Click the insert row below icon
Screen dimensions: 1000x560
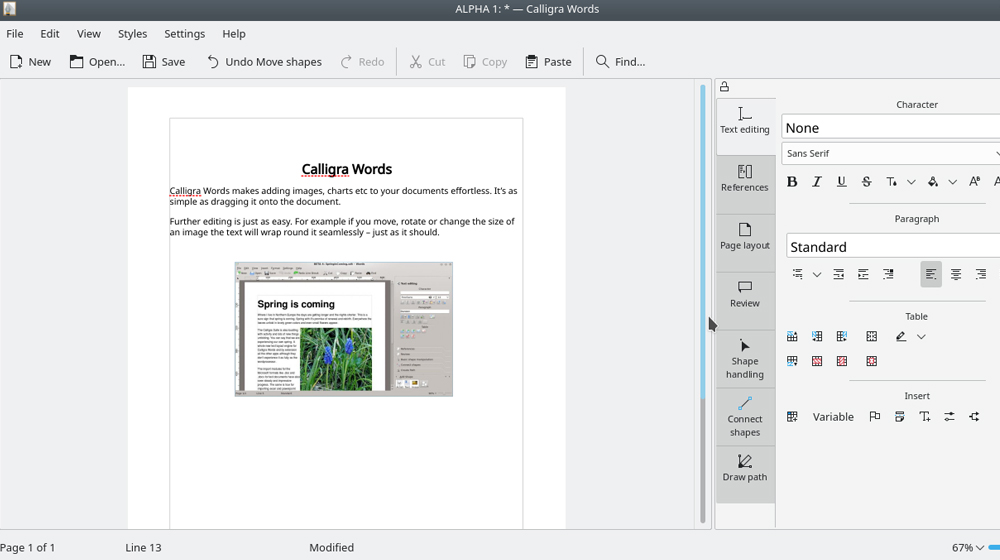pyautogui.click(x=792, y=361)
